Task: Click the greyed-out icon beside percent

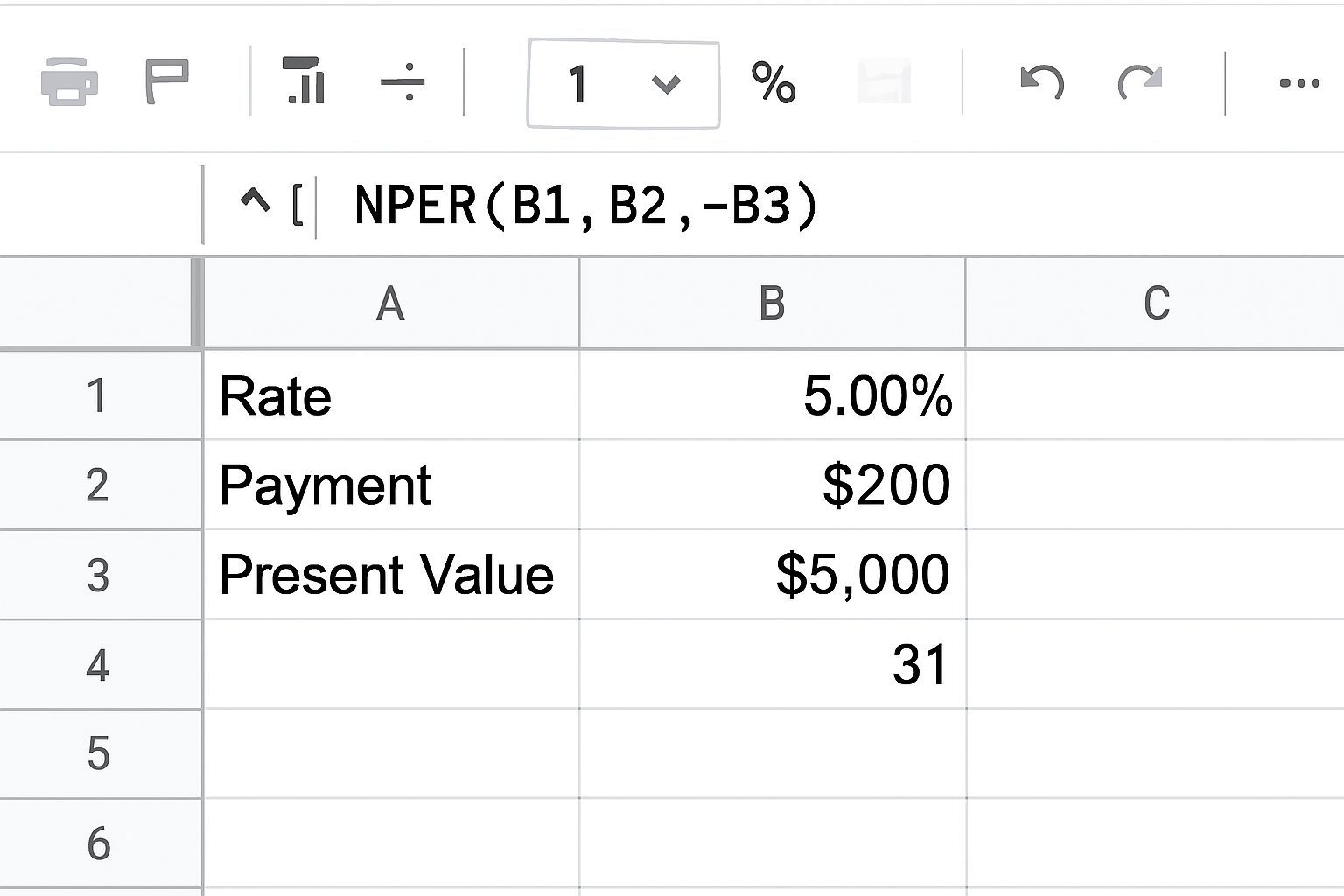Action: [x=884, y=83]
